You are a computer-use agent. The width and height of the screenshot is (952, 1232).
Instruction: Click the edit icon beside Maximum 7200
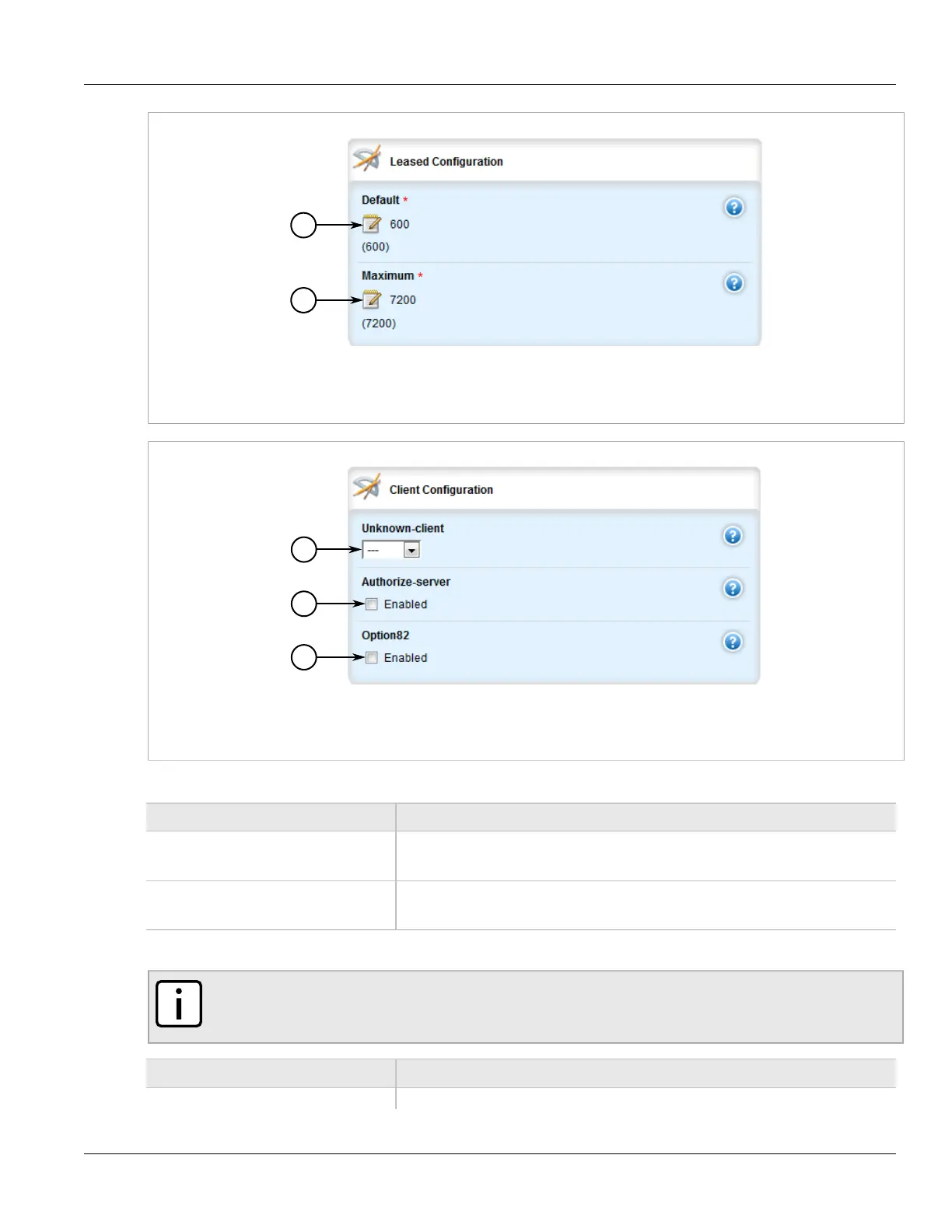tap(372, 300)
